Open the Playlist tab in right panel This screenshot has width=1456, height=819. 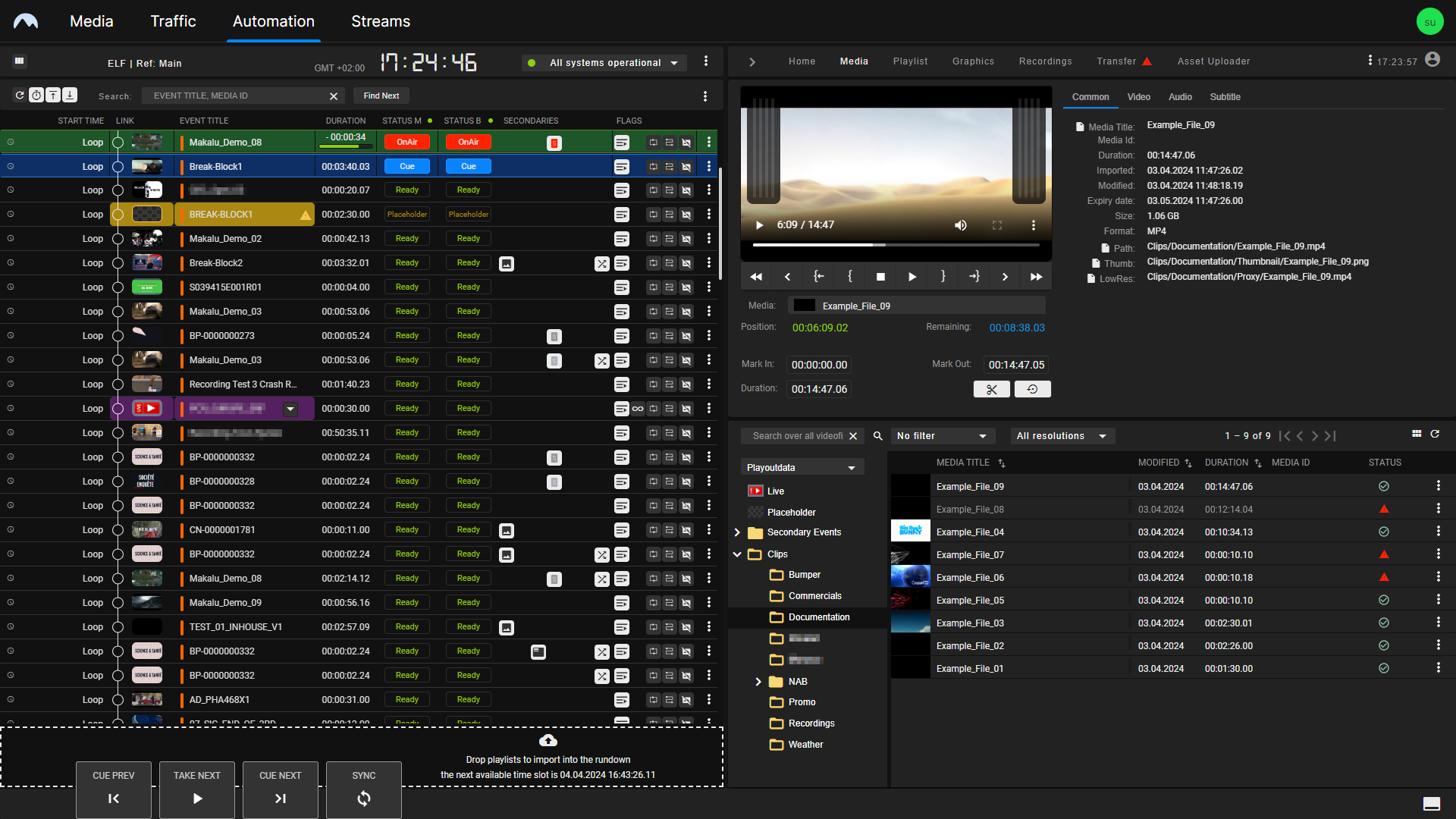click(910, 61)
